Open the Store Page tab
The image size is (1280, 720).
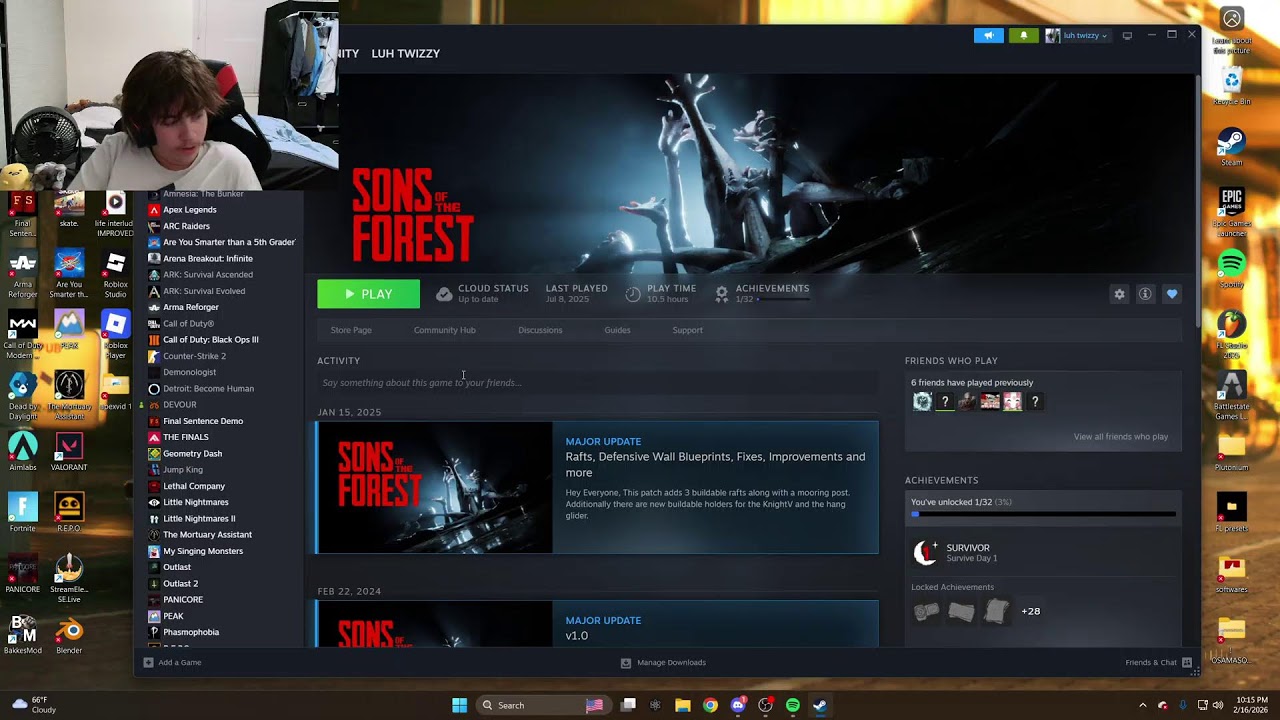(351, 330)
